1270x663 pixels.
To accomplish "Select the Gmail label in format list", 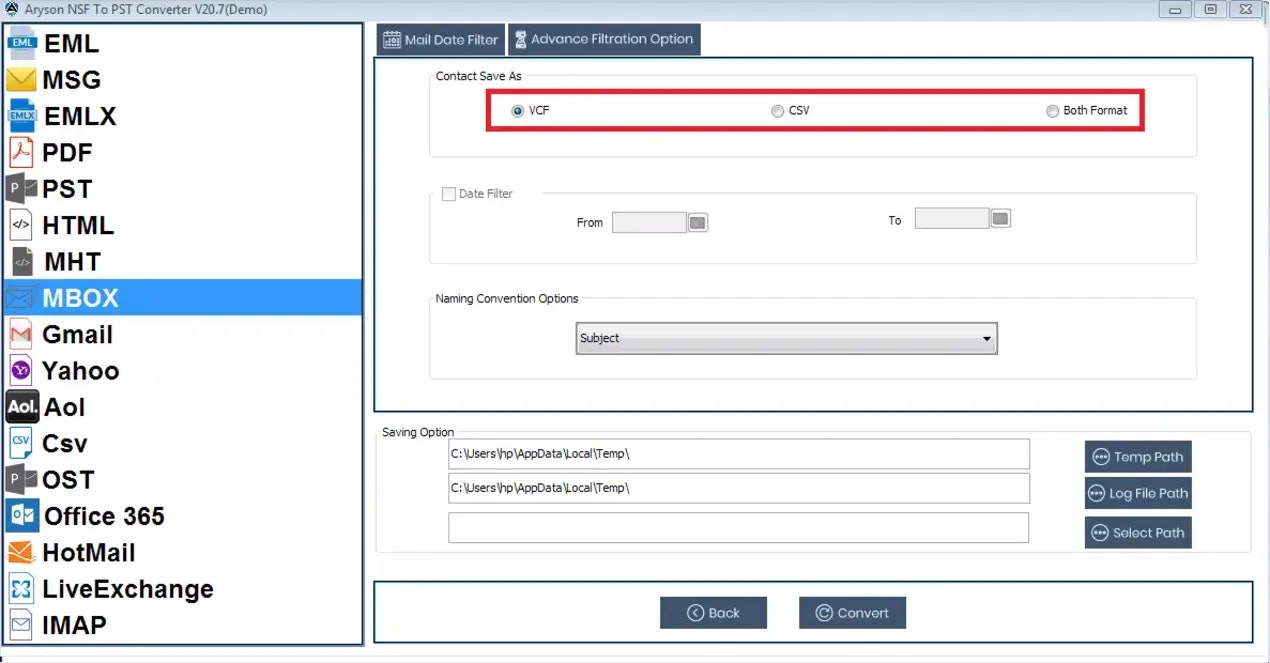I will 77,335.
